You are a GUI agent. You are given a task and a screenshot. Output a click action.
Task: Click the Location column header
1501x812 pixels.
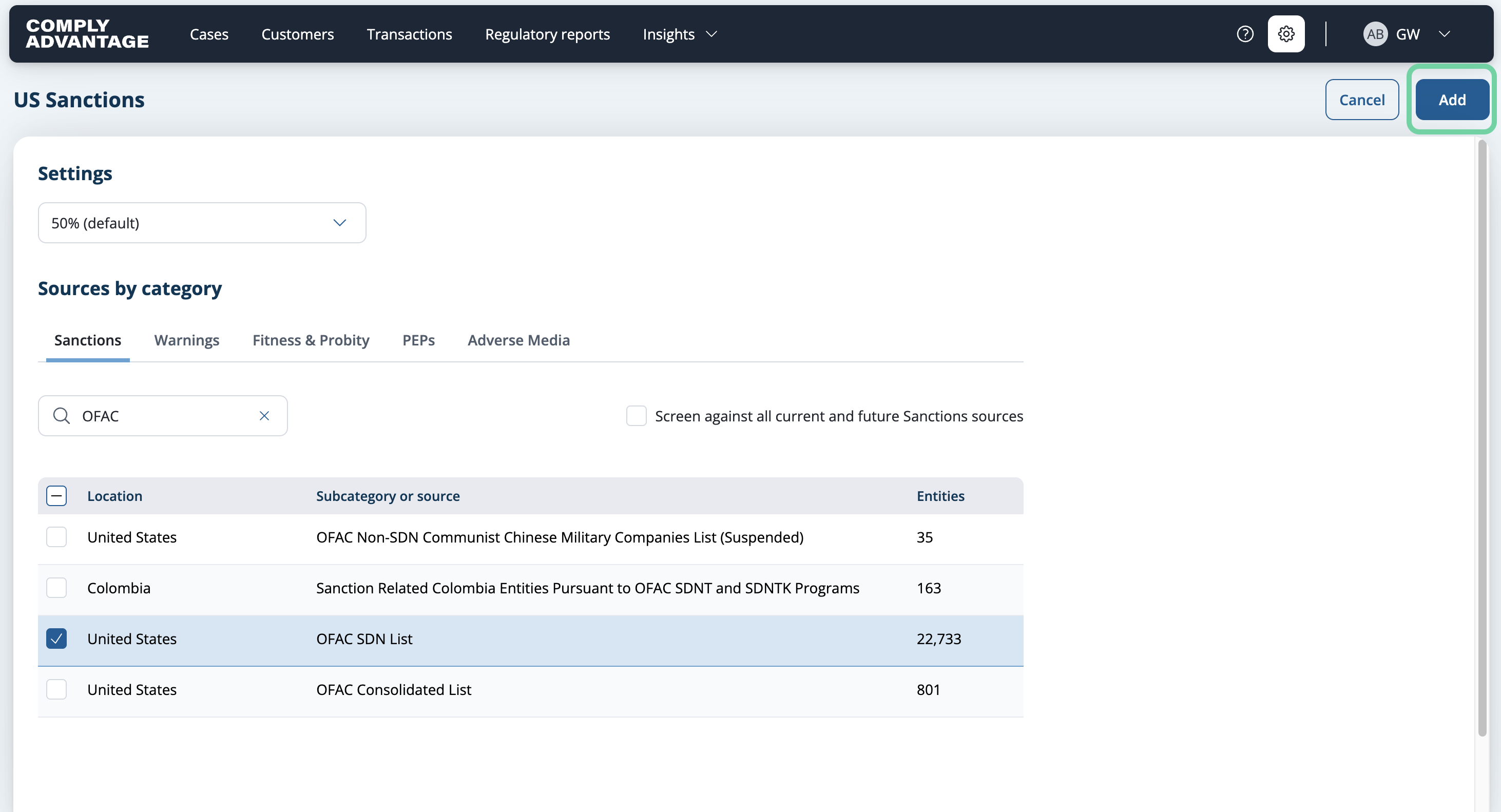point(115,496)
